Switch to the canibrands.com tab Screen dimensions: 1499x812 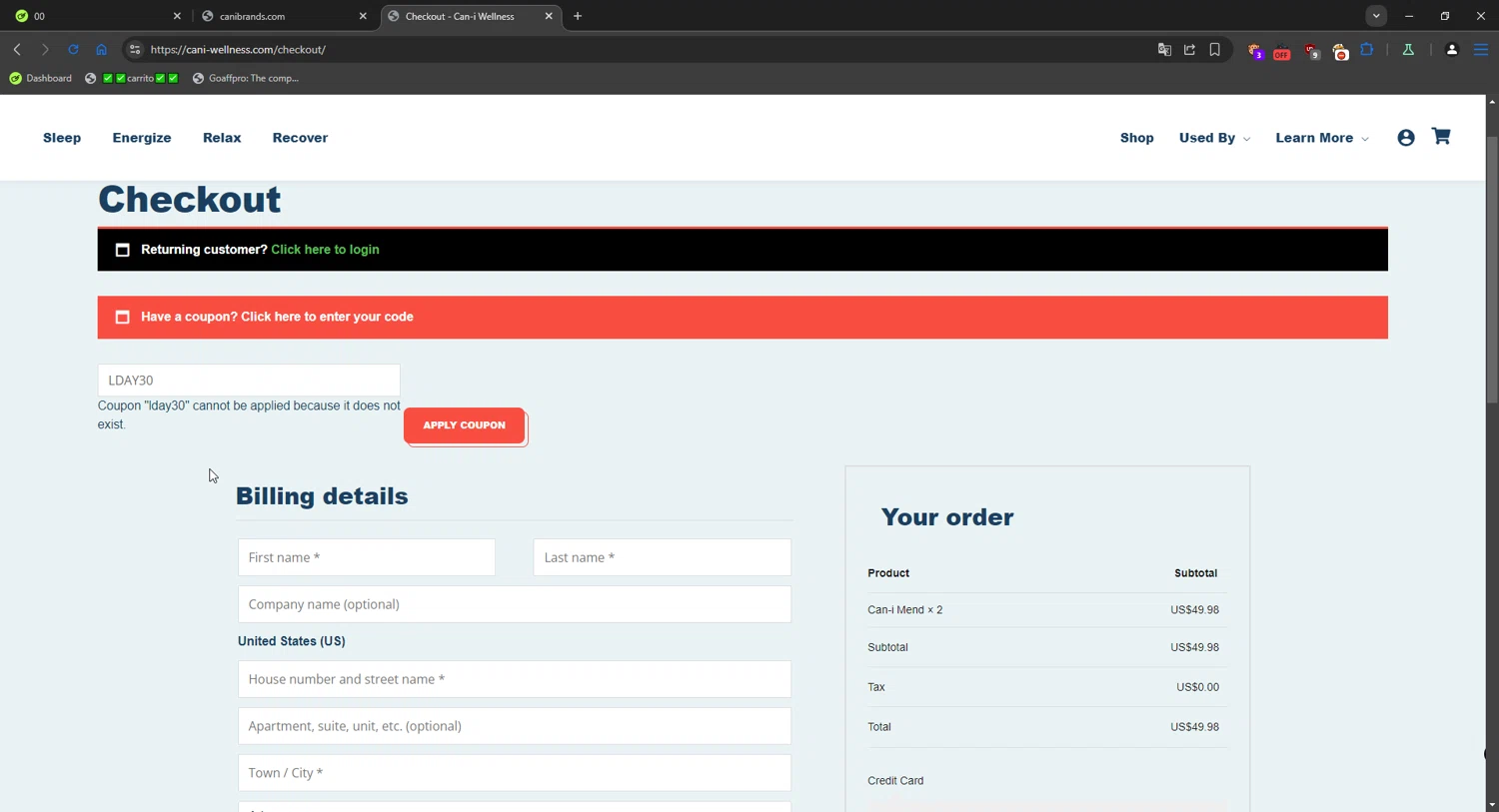283,16
